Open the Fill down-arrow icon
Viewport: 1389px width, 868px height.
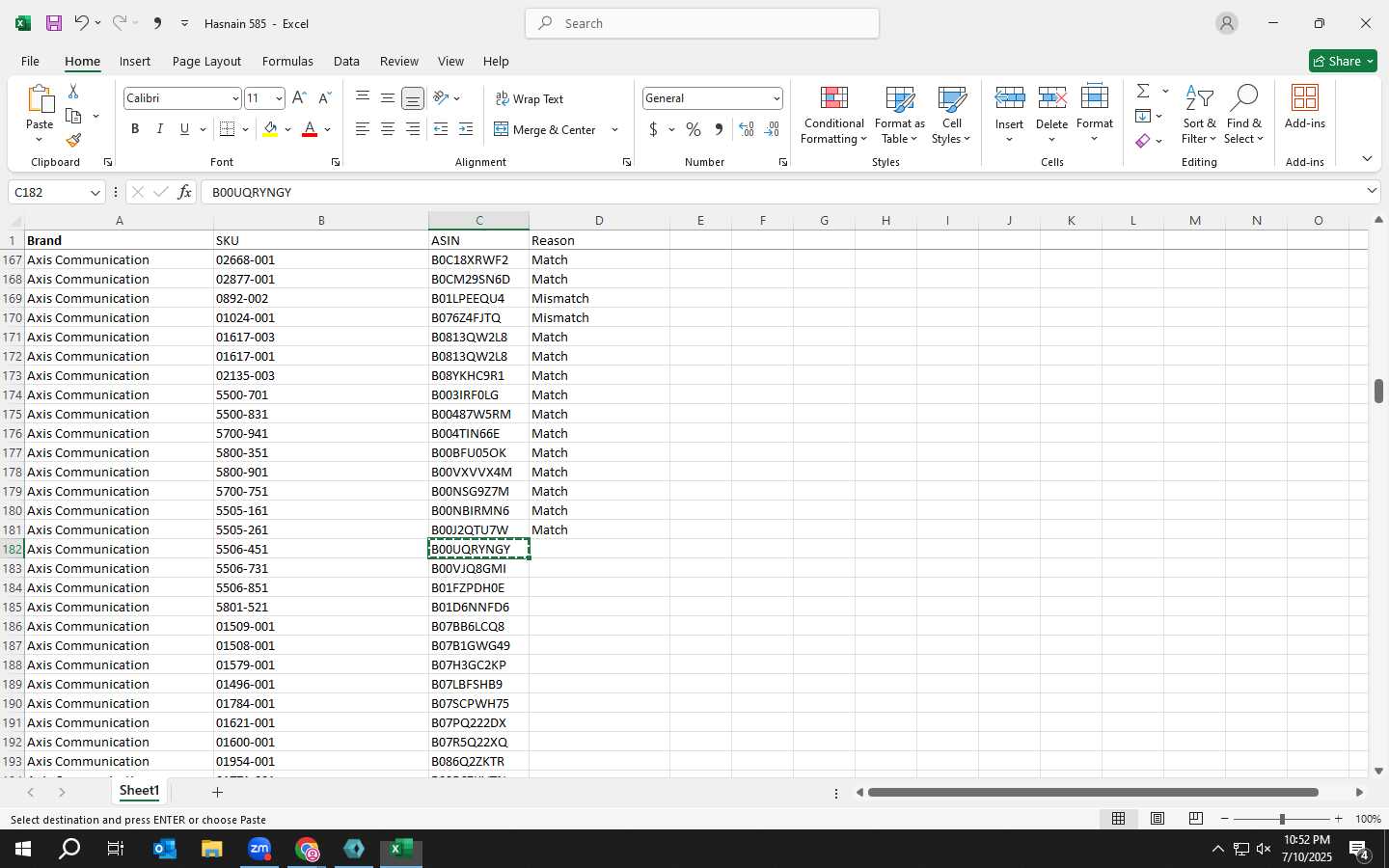coord(1143,116)
